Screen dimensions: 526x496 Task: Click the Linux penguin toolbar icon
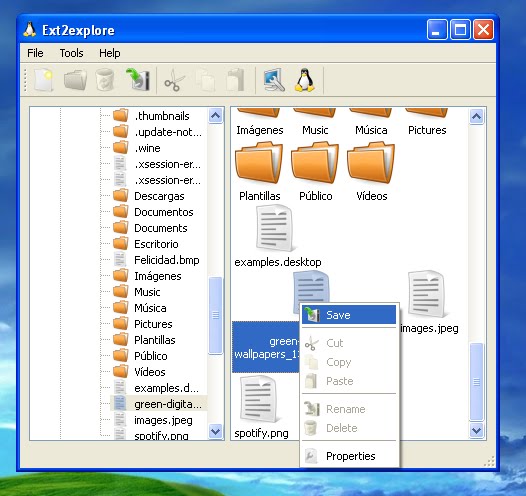click(305, 80)
